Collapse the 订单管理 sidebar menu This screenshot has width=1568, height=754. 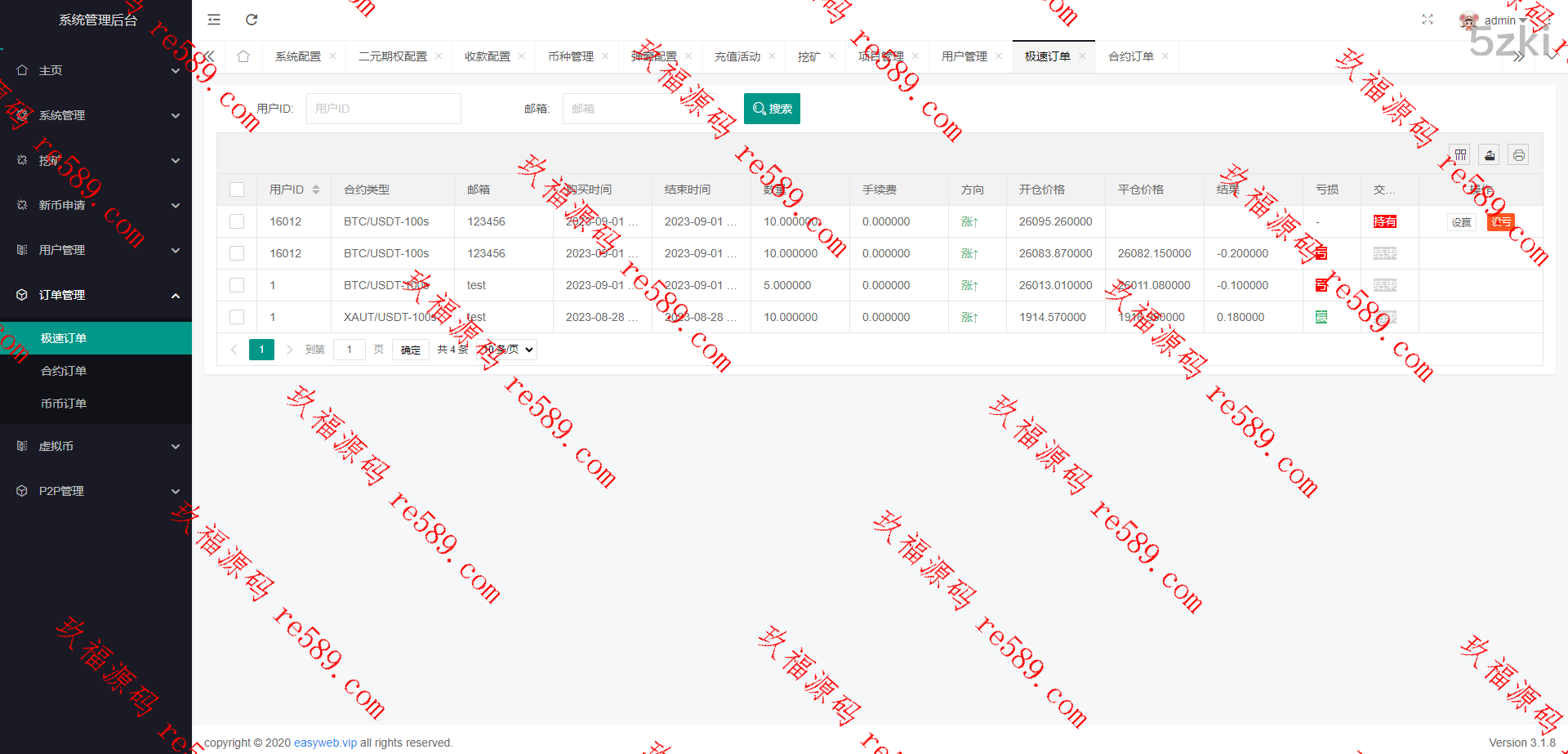pyautogui.click(x=96, y=295)
